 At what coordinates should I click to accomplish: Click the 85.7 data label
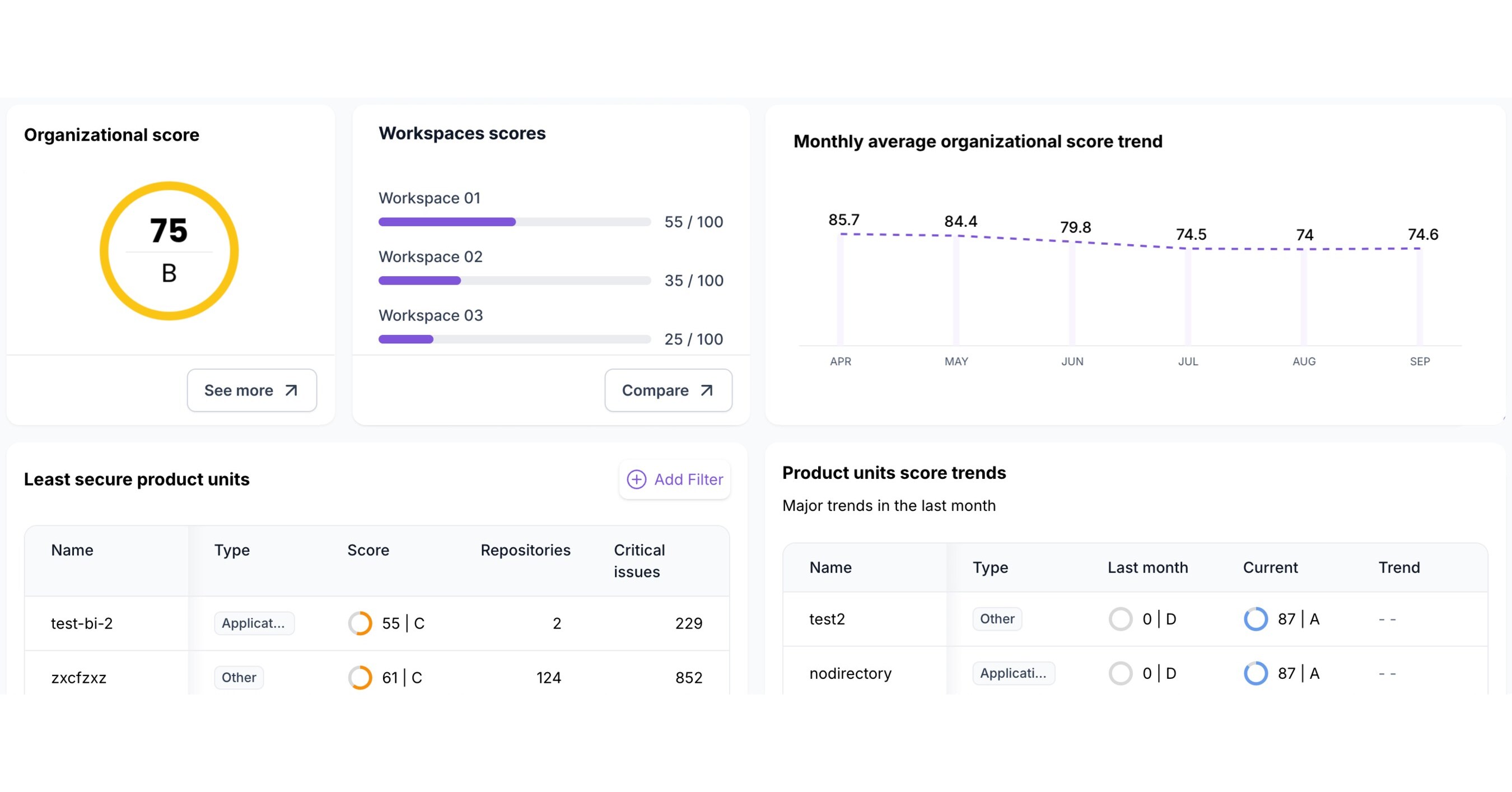click(843, 220)
